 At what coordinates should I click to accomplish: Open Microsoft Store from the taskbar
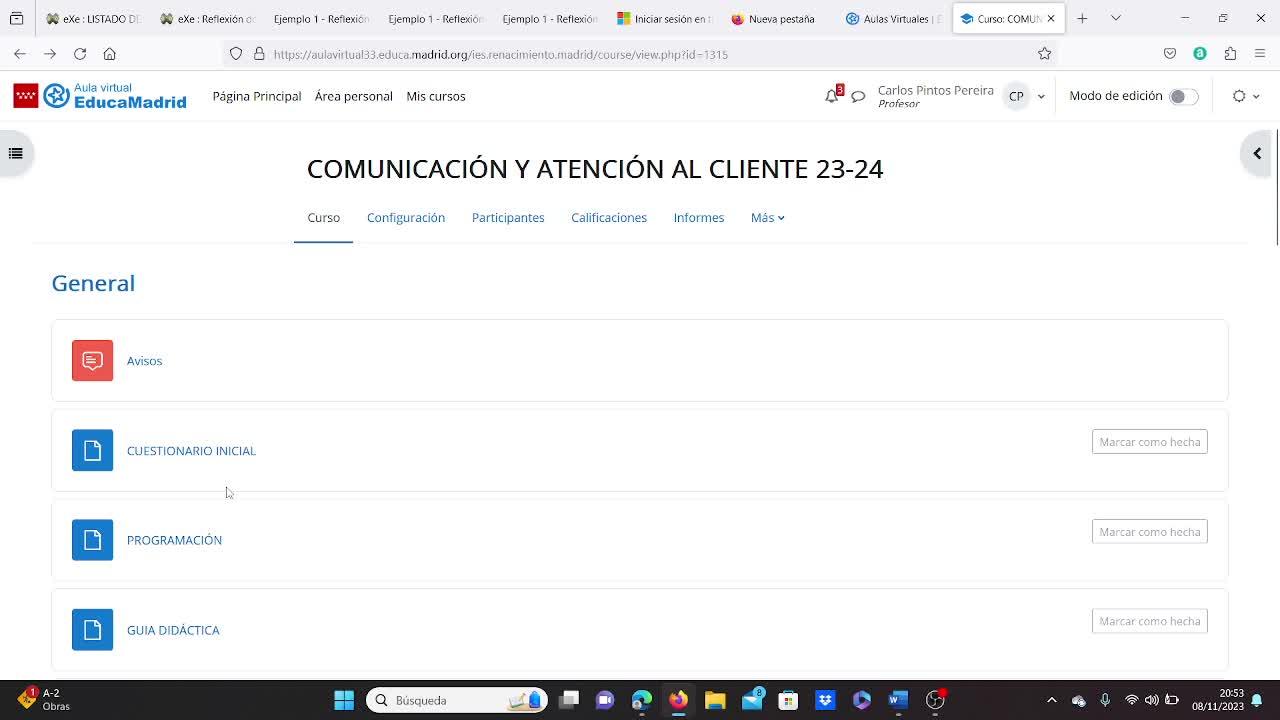(x=788, y=700)
